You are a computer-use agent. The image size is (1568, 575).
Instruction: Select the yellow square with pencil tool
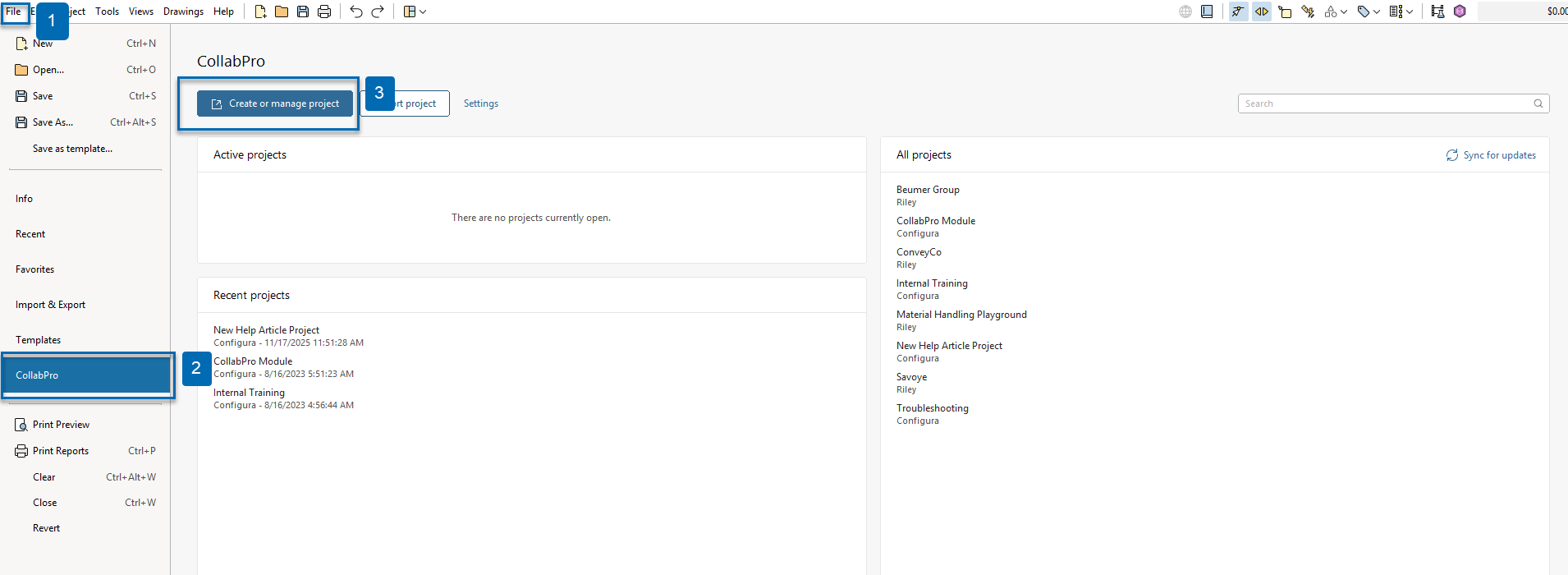[1285, 11]
